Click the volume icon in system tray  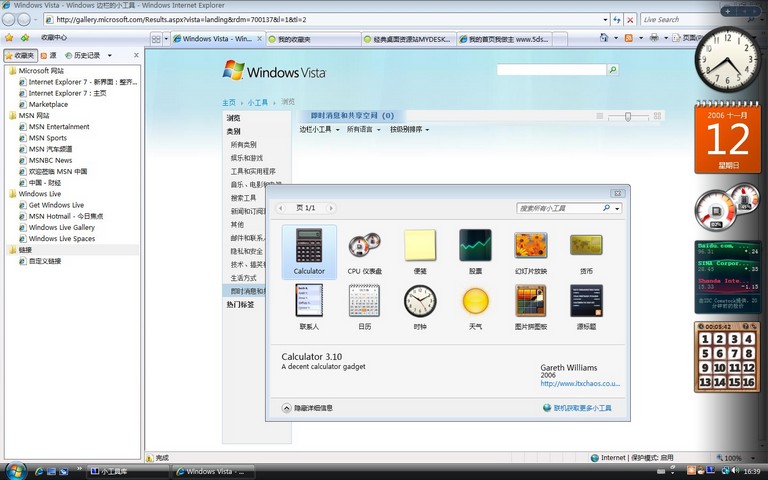click(x=735, y=471)
